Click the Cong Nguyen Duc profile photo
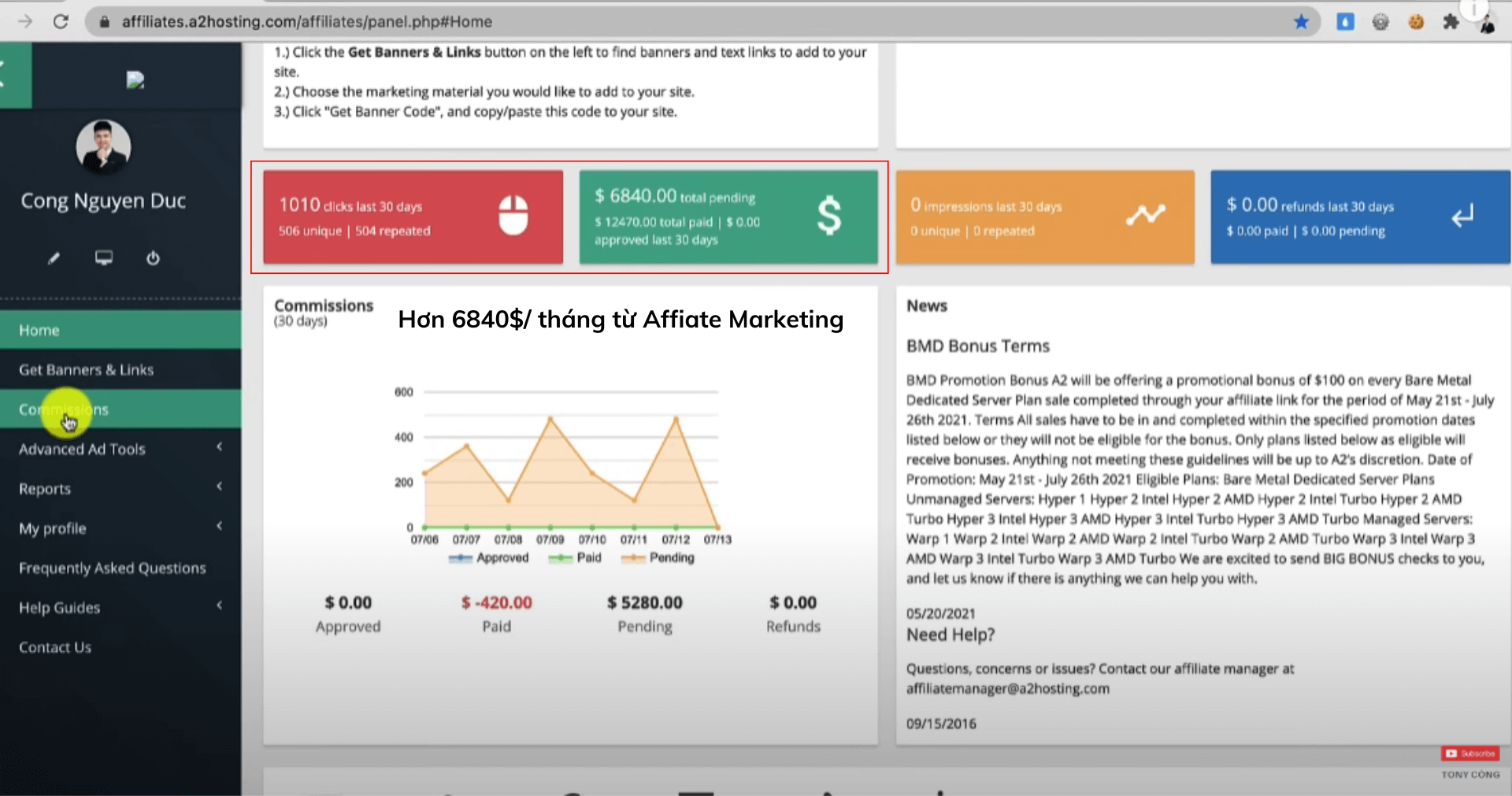 pyautogui.click(x=103, y=146)
